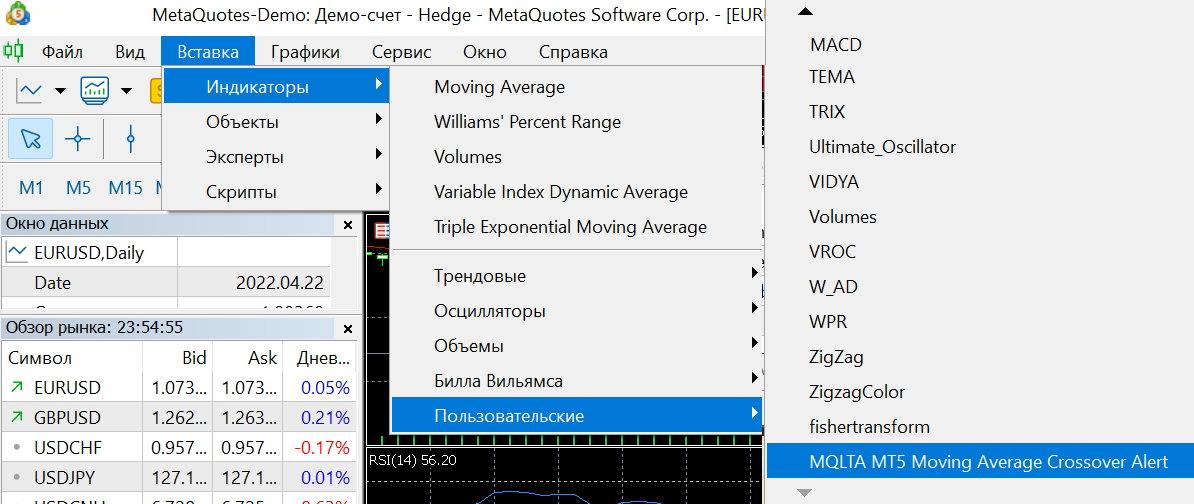
Task: Select the cursor arrow tool
Action: pos(30,139)
